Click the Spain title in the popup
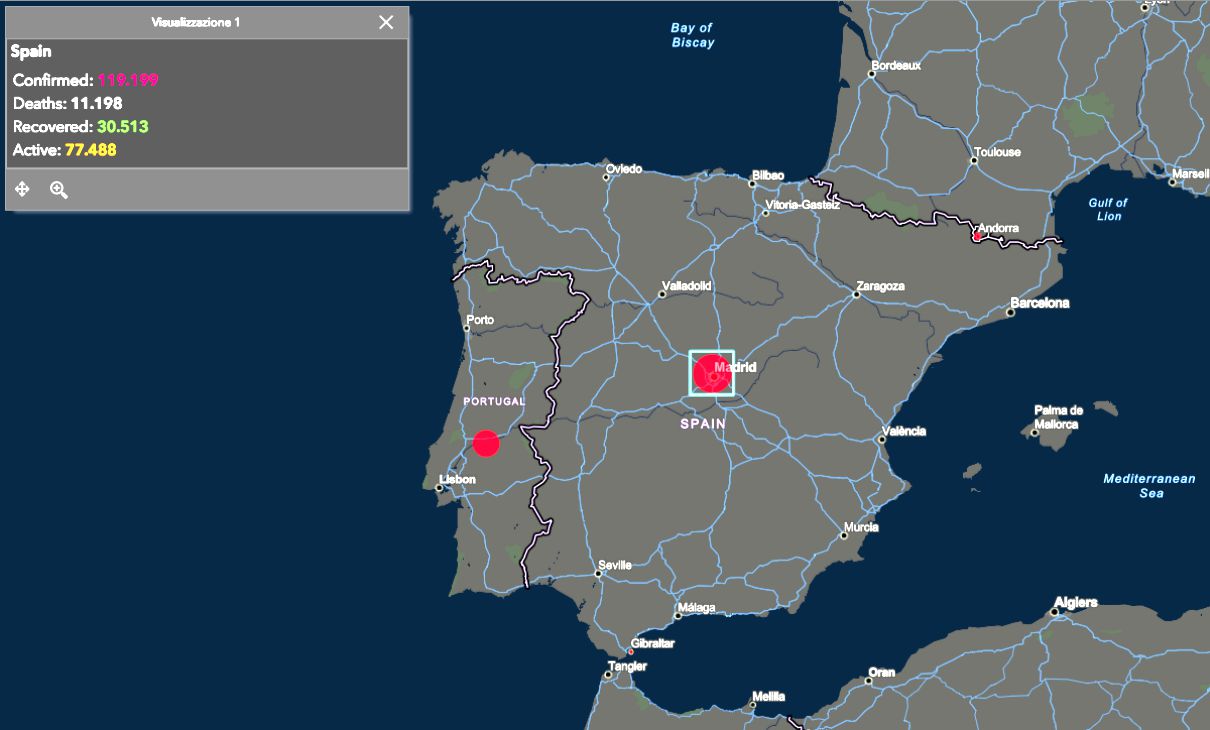Image resolution: width=1210 pixels, height=730 pixels. pyautogui.click(x=31, y=51)
